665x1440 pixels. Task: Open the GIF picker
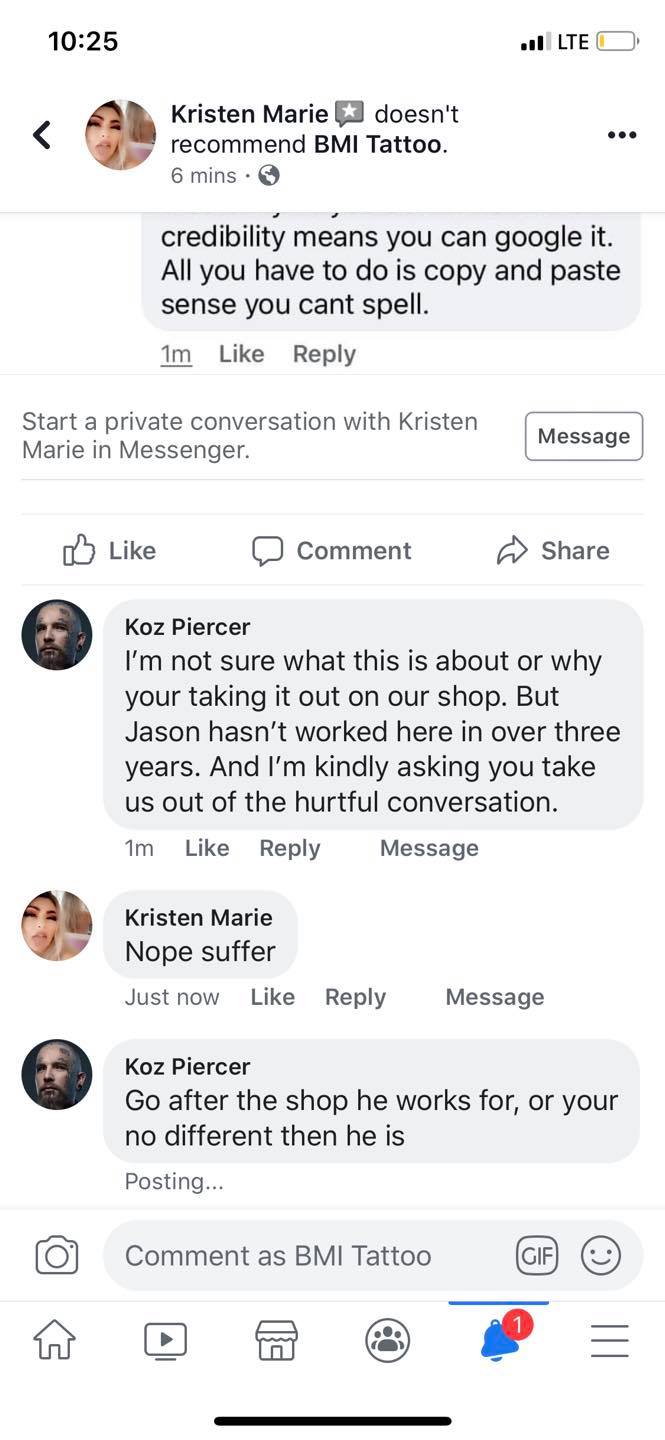(x=536, y=1255)
